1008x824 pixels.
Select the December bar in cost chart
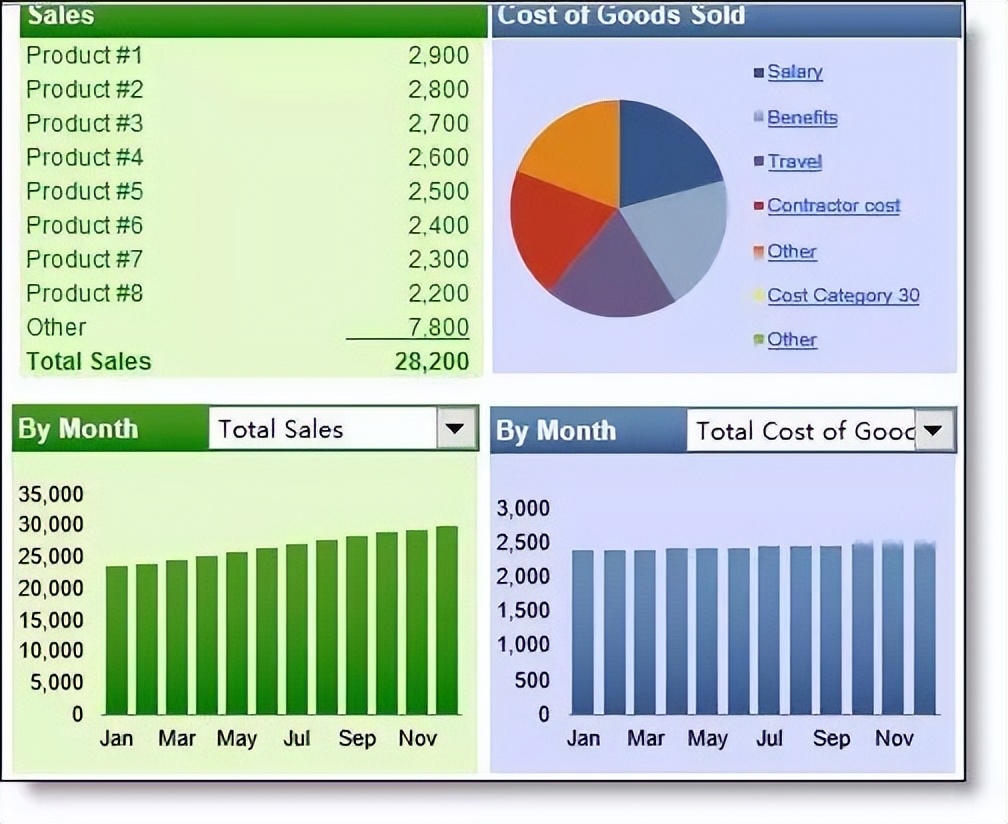click(x=924, y=629)
